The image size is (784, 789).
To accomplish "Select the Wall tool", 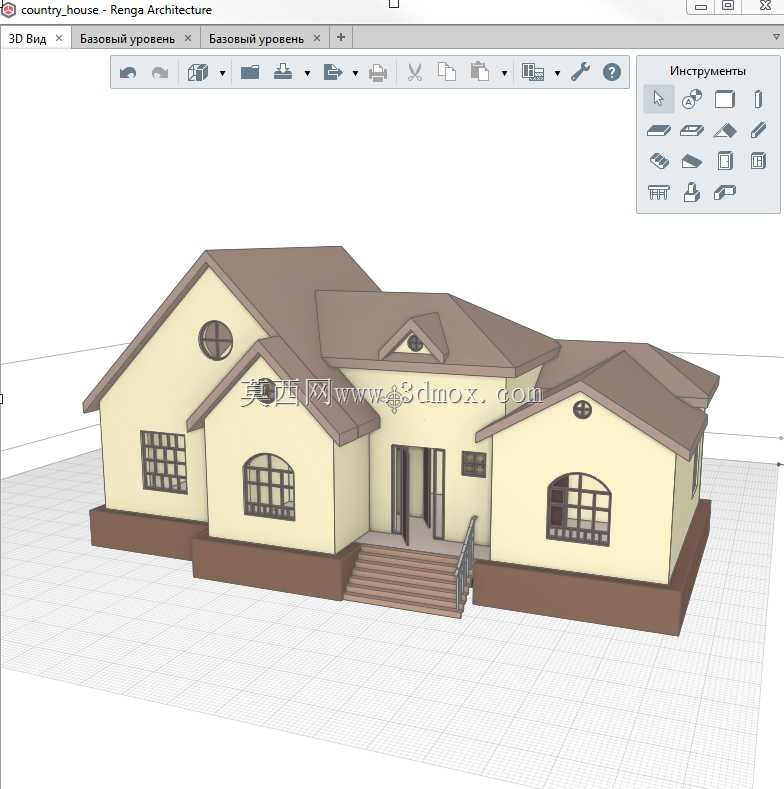I will click(x=725, y=99).
